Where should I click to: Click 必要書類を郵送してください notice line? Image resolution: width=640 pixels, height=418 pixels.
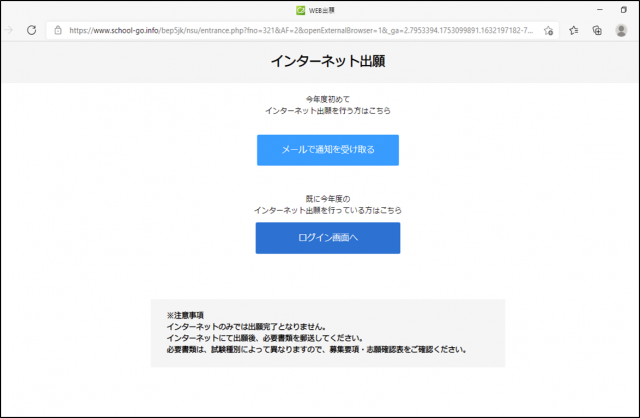pos(264,338)
